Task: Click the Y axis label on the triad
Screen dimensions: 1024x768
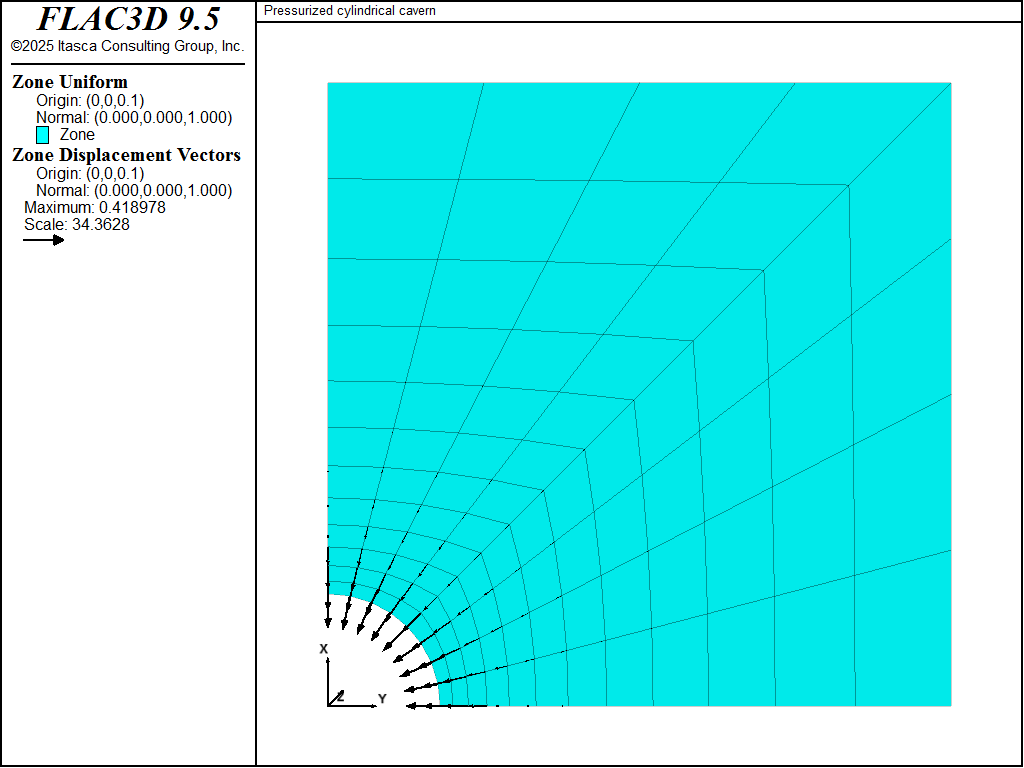Action: [382, 699]
